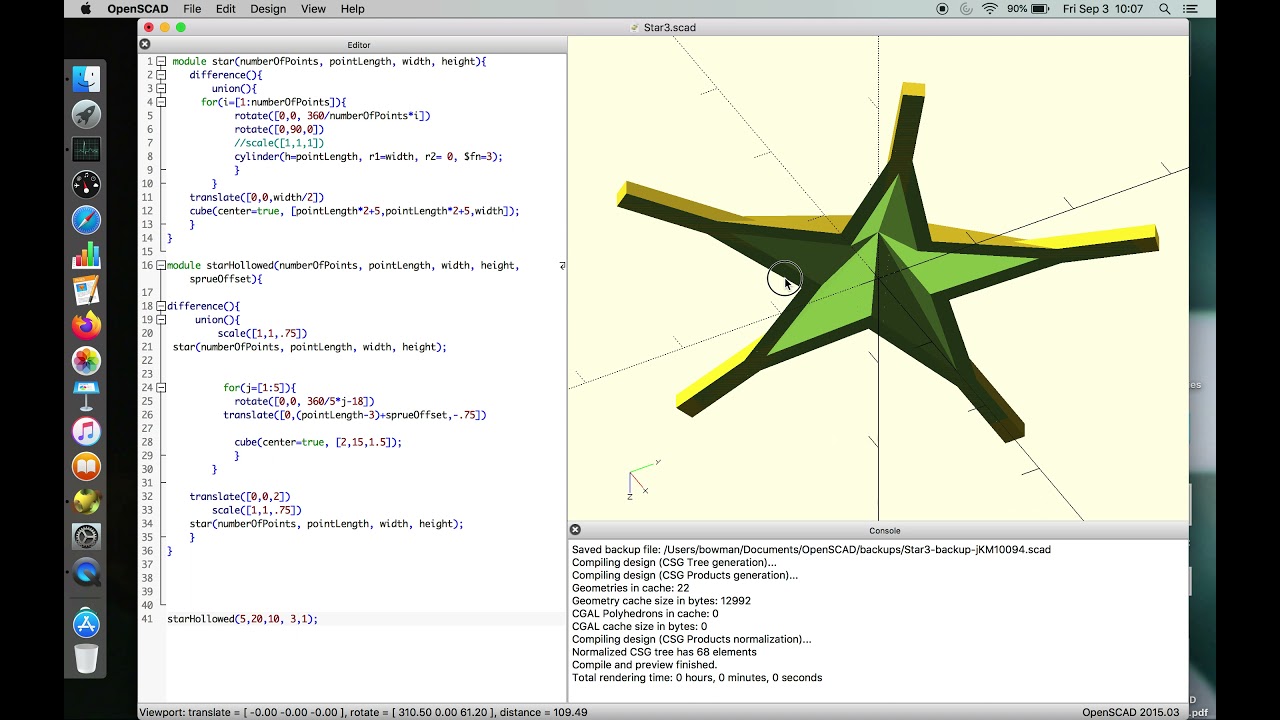1280x720 pixels.
Task: Close the Editor panel with its X icon
Action: pos(144,44)
